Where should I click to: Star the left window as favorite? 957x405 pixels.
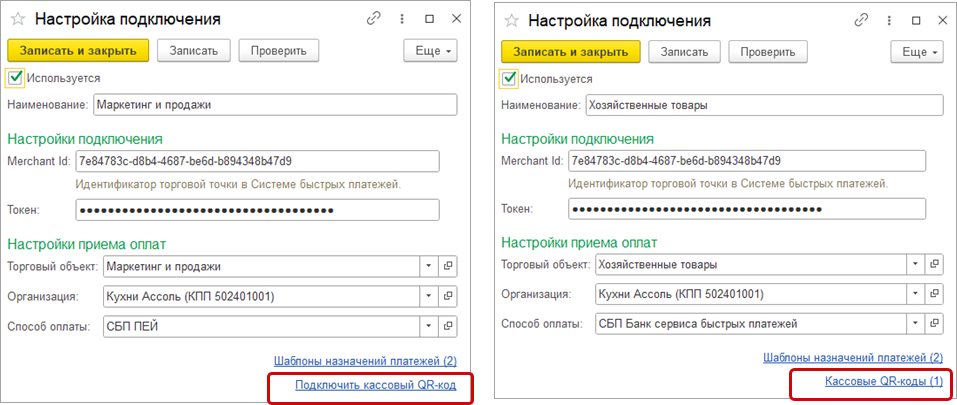pyautogui.click(x=19, y=19)
